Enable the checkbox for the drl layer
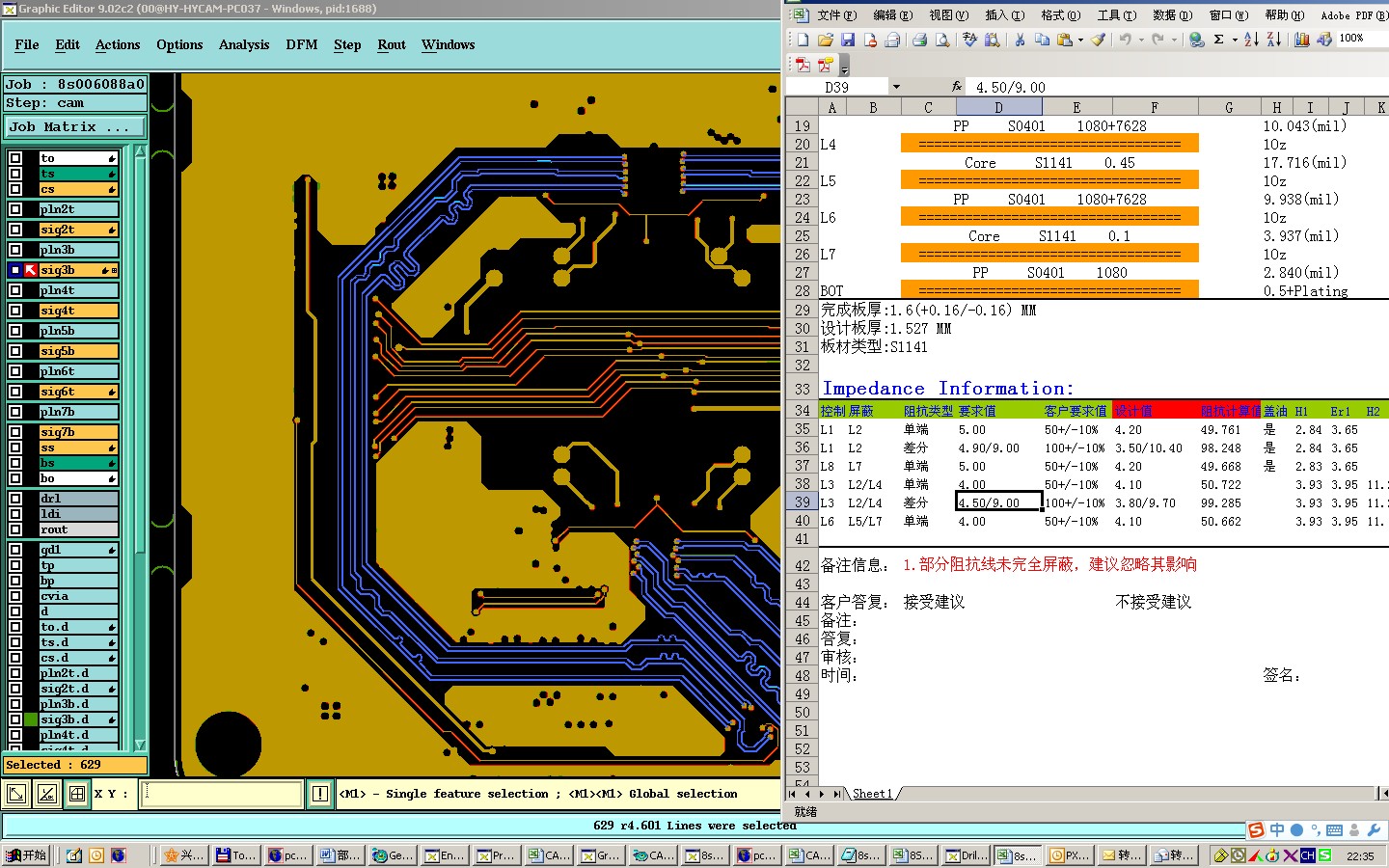Screen dimensions: 1389x868 coord(15,499)
